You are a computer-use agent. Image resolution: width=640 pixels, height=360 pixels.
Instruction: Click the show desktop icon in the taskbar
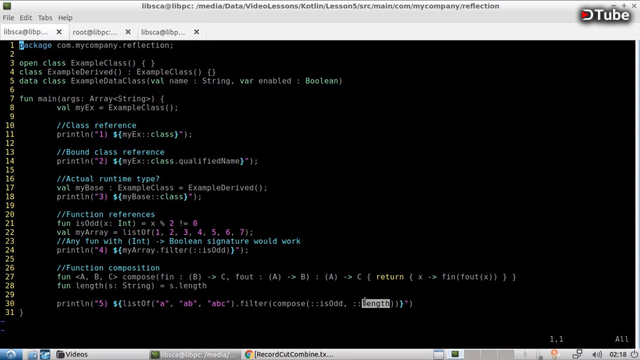click(x=438, y=354)
